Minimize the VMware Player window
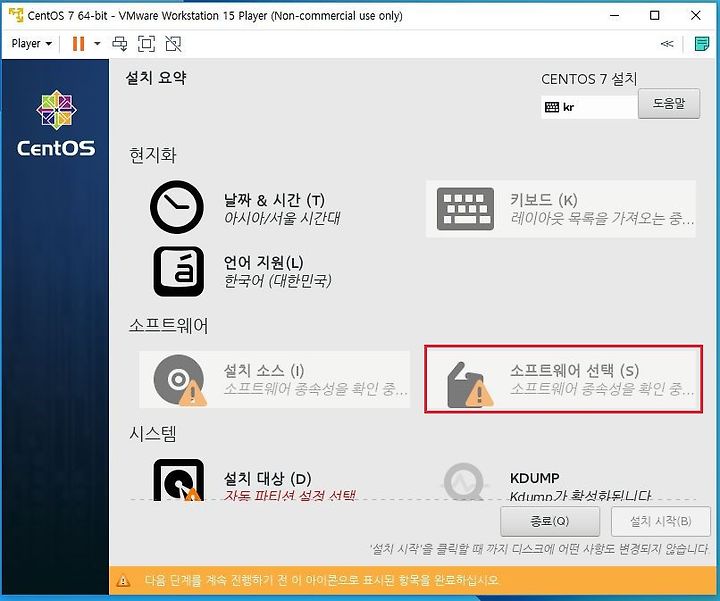The image size is (720, 601). coord(614,16)
